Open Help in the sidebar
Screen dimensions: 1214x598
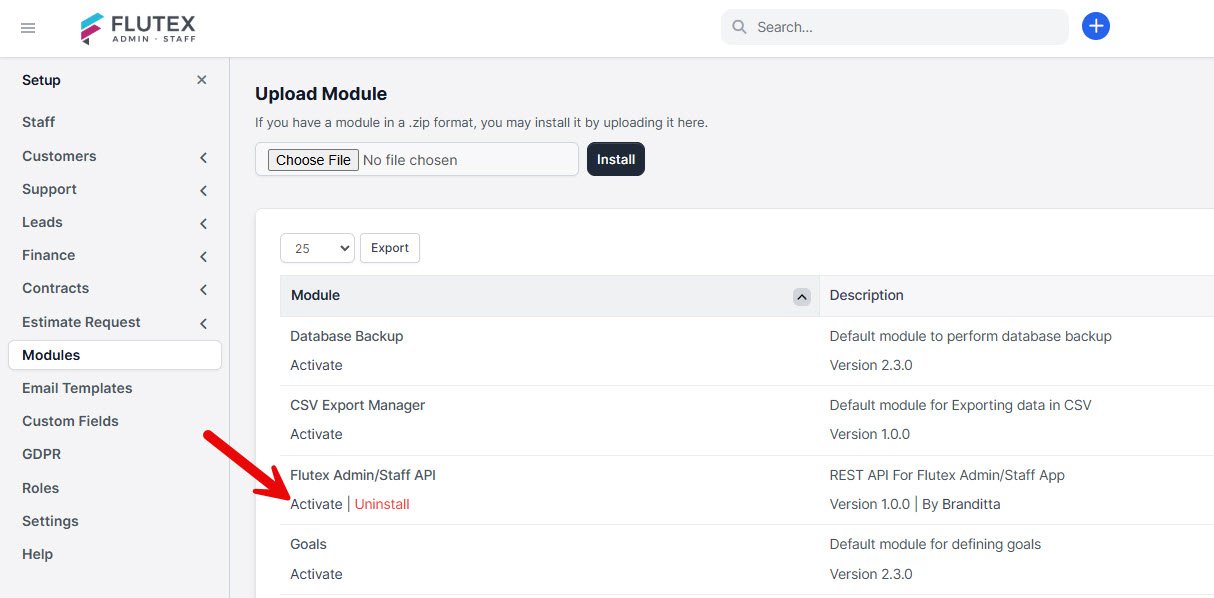click(37, 554)
